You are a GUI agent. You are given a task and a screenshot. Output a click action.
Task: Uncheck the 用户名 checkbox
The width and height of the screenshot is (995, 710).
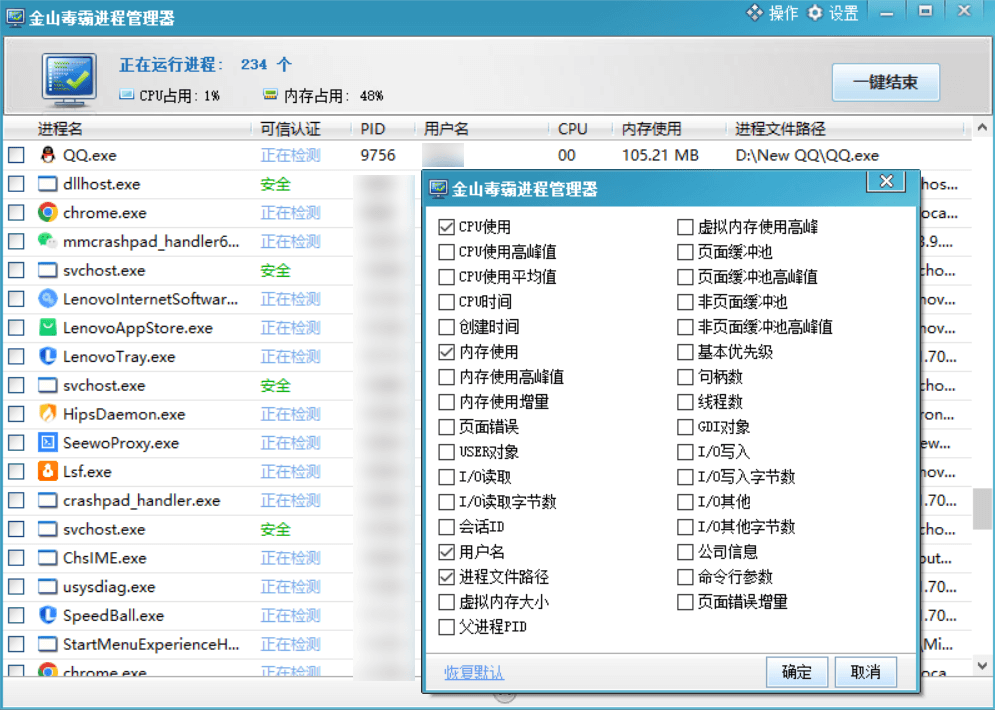coord(447,552)
